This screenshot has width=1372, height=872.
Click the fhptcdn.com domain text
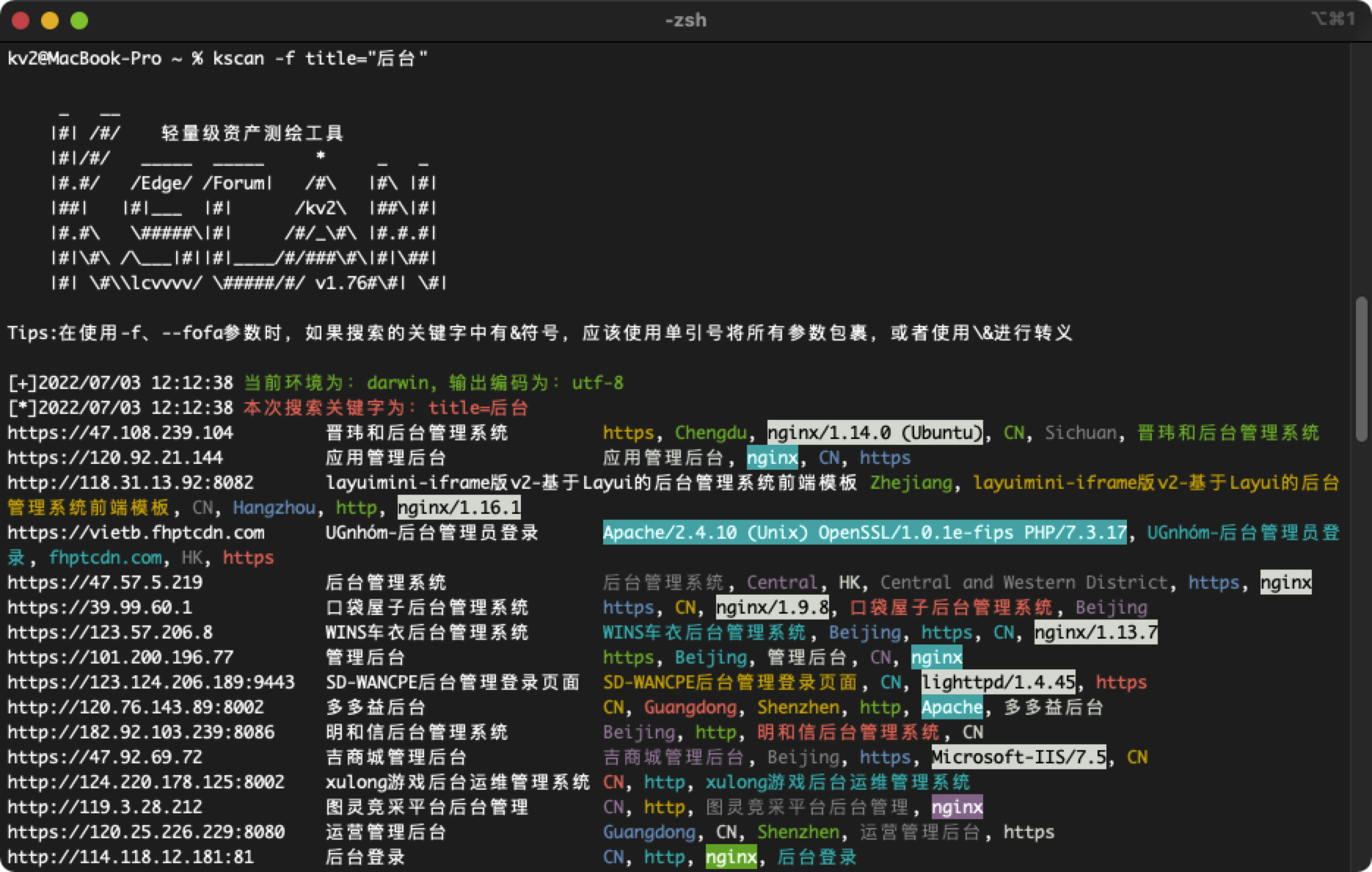(106, 558)
